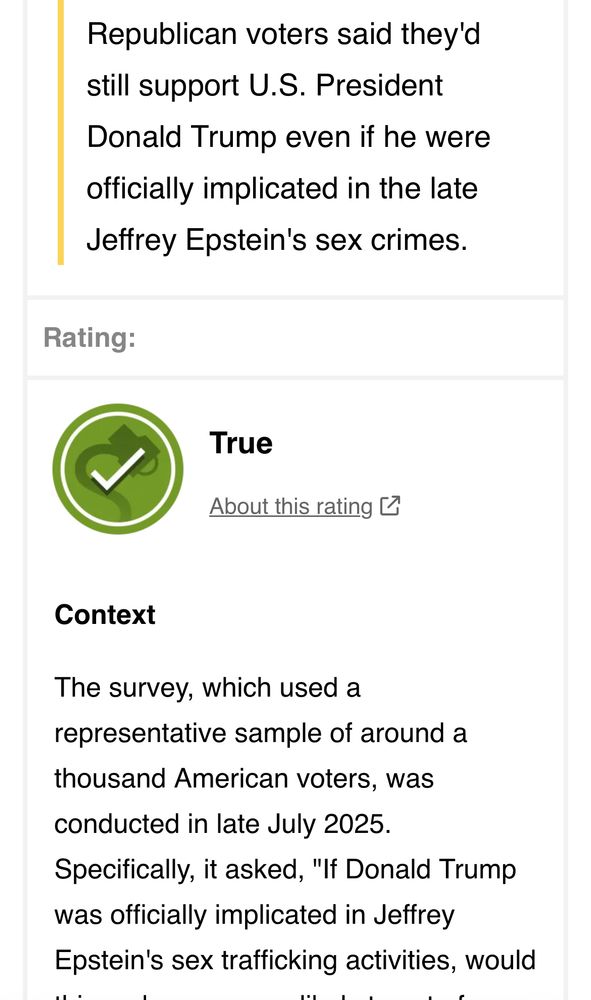Click the yellow quote bar beside the claim
This screenshot has width=591, height=1000.
pyautogui.click(x=61, y=132)
